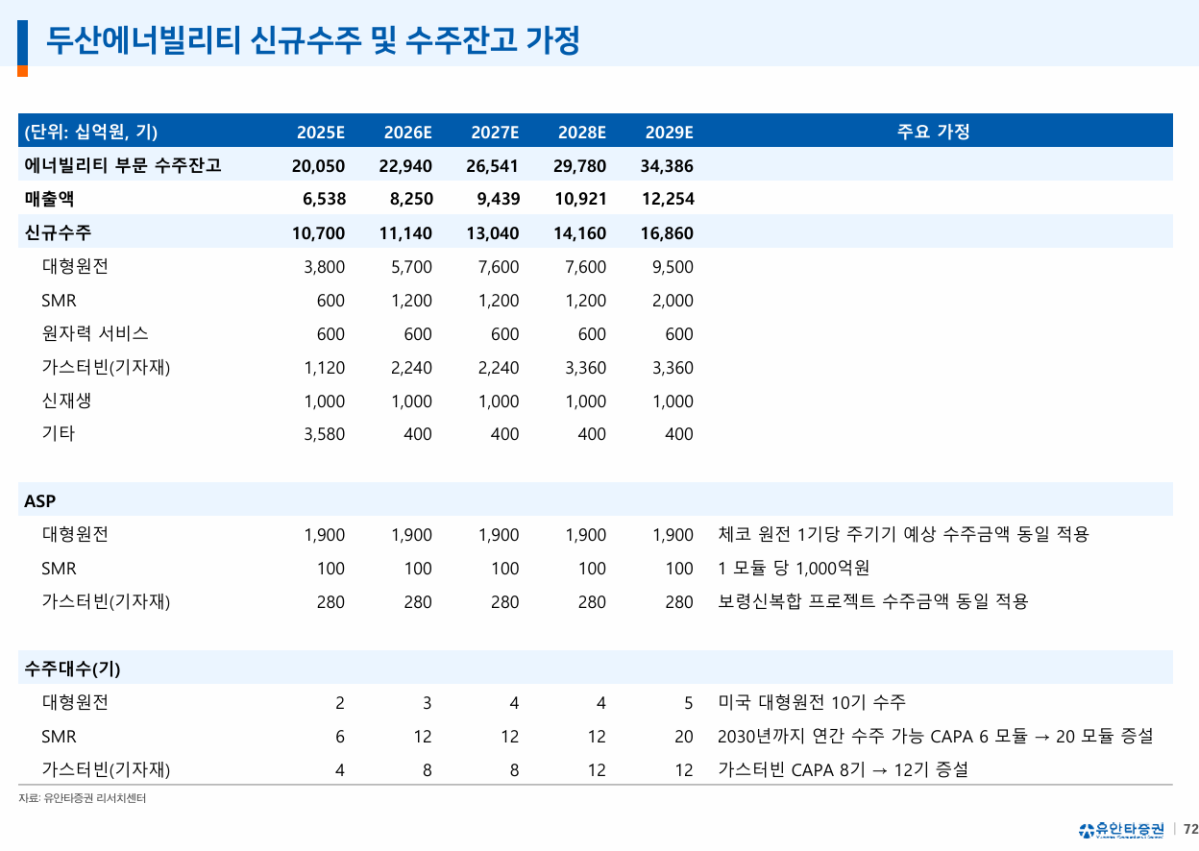Image resolution: width=1199 pixels, height=851 pixels.
Task: Click the backlog value 34,386
Action: [667, 166]
